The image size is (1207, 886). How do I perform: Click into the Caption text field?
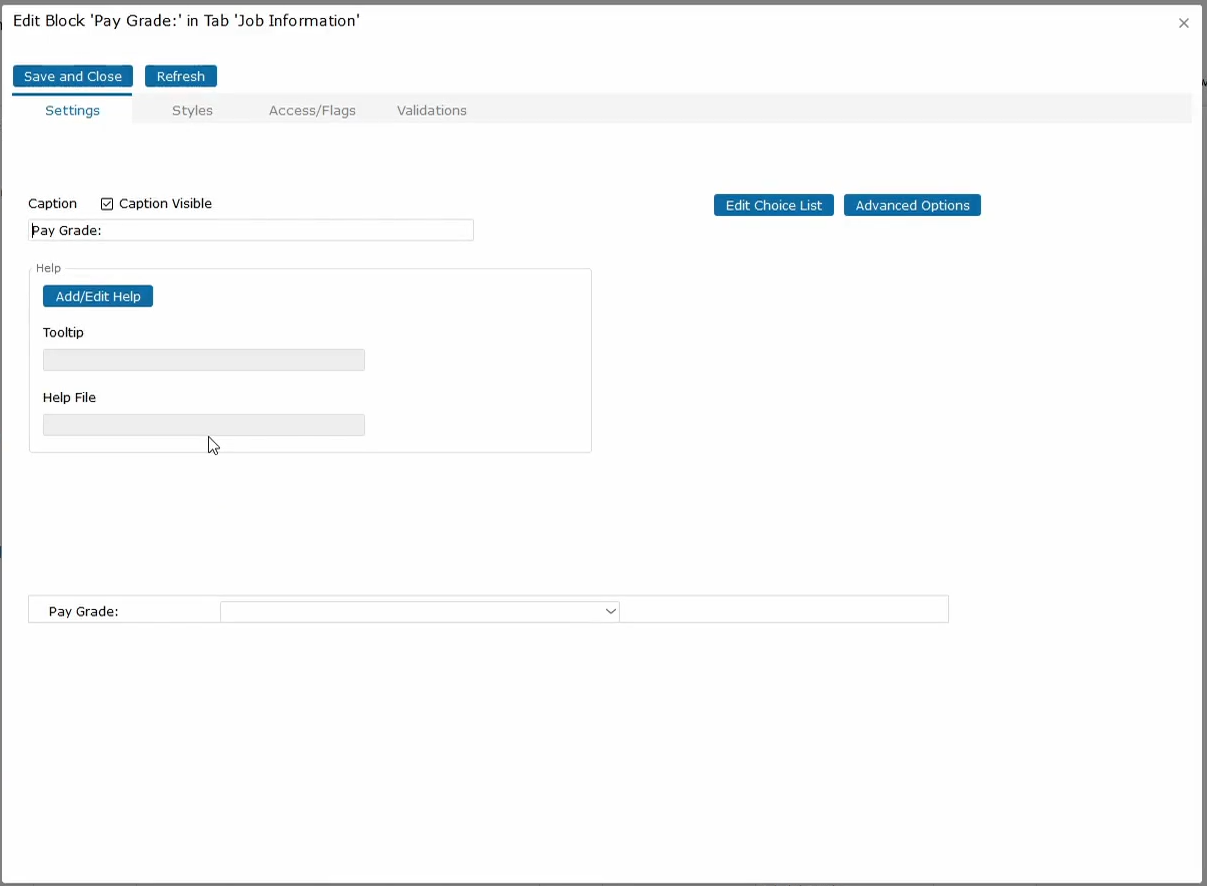click(250, 231)
